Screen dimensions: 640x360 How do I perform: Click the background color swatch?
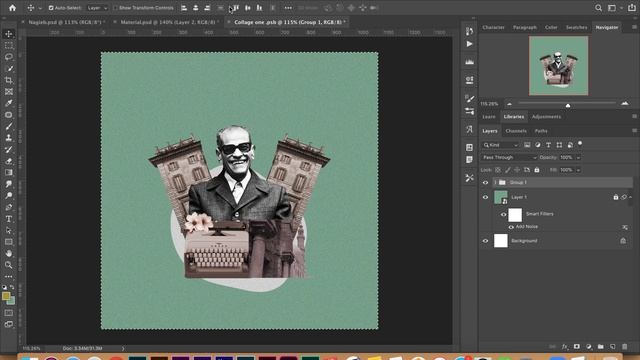[12, 302]
